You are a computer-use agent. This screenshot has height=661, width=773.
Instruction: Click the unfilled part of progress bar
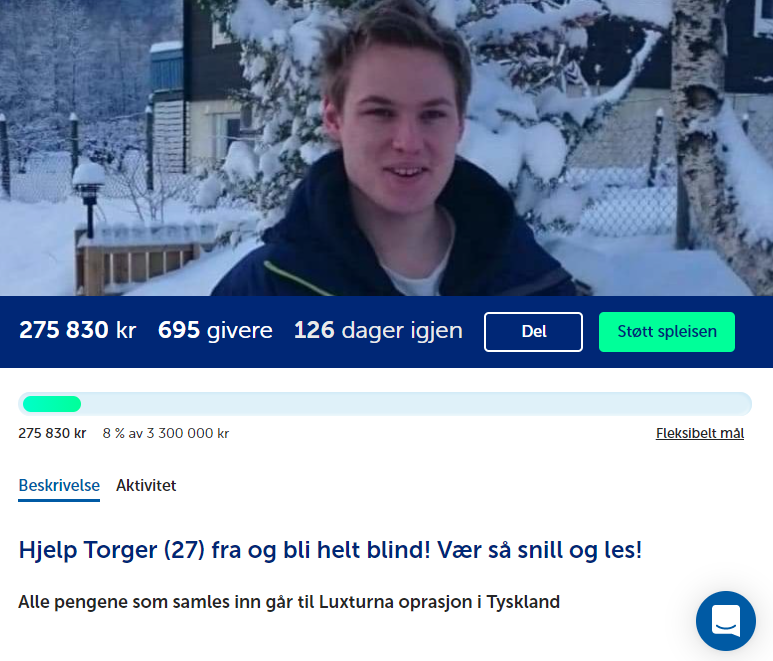416,404
